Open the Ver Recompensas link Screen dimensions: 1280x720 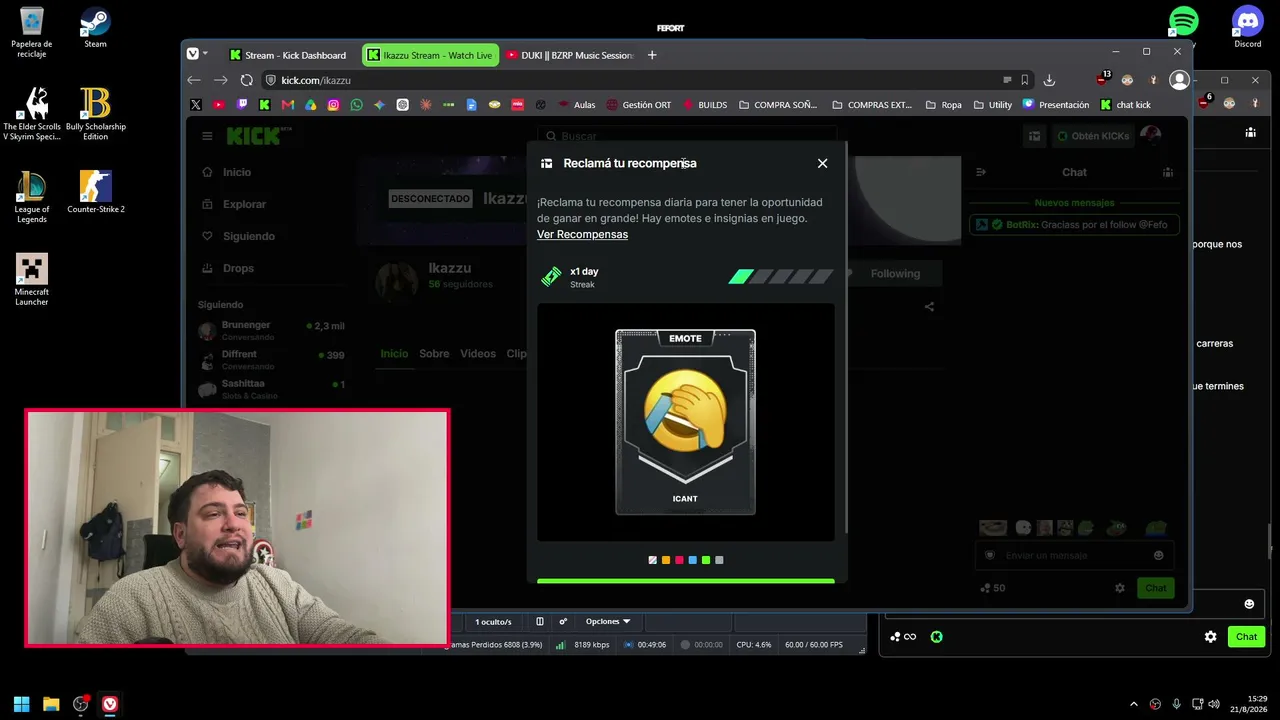(582, 234)
